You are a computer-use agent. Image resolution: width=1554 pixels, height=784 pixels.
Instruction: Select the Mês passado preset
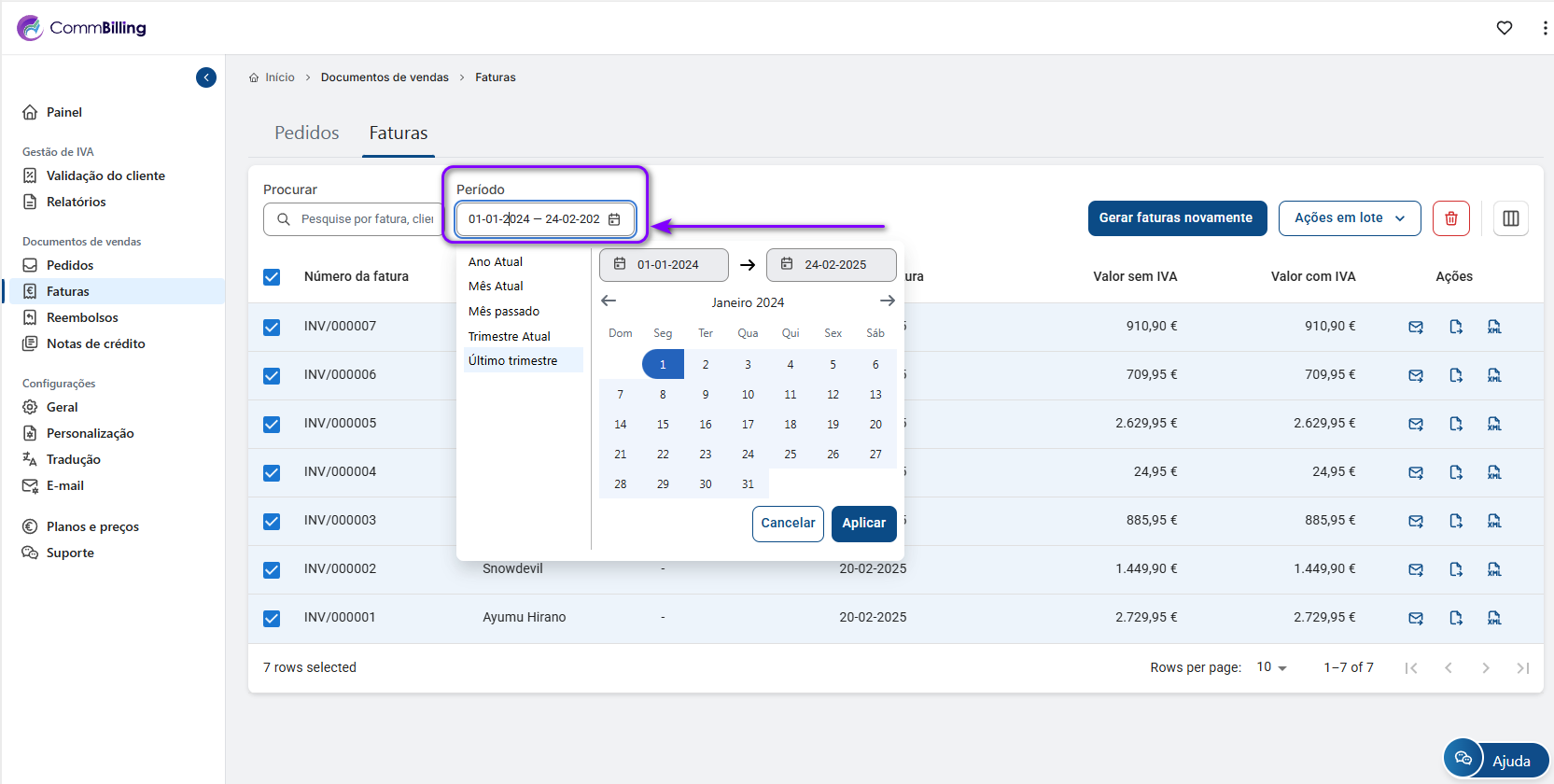point(504,312)
